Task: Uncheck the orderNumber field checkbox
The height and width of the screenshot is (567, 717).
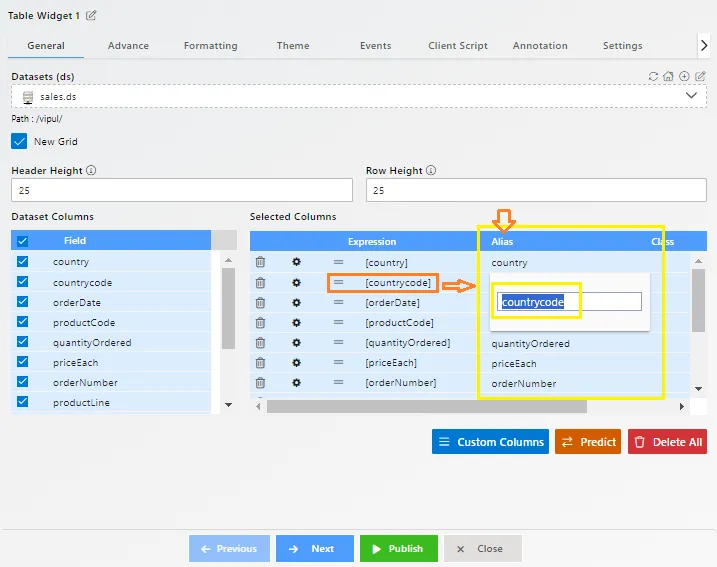Action: coord(22,382)
